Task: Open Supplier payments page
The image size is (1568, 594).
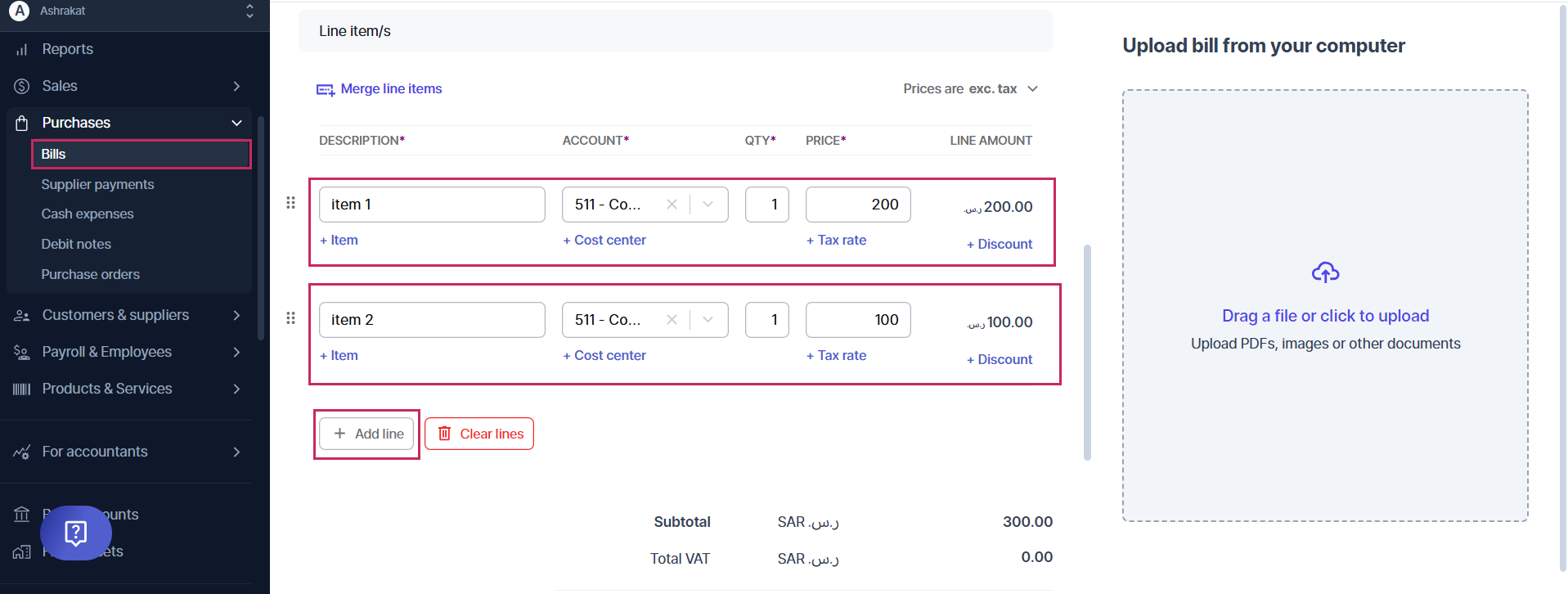Action: (97, 185)
